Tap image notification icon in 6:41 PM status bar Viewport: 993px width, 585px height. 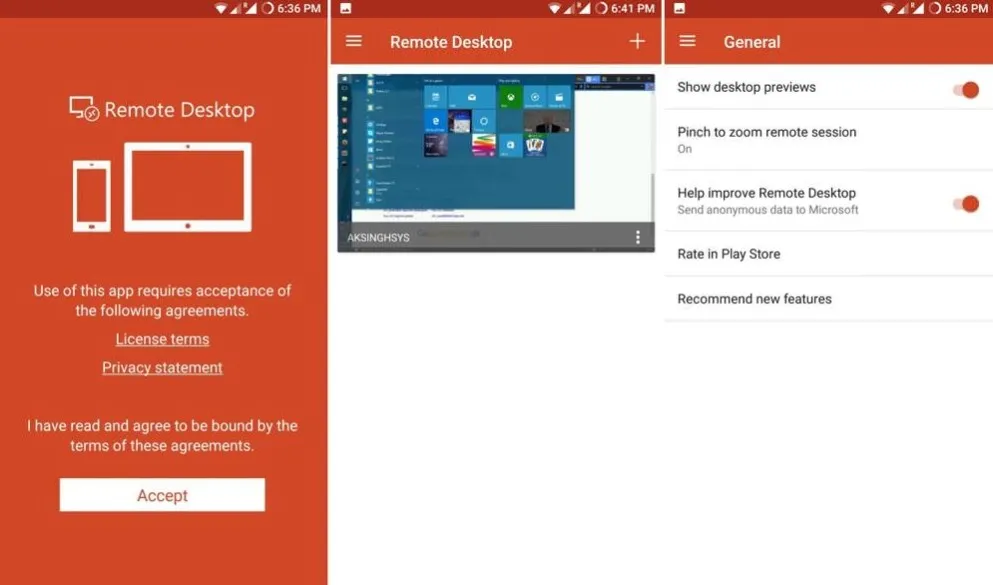point(346,8)
